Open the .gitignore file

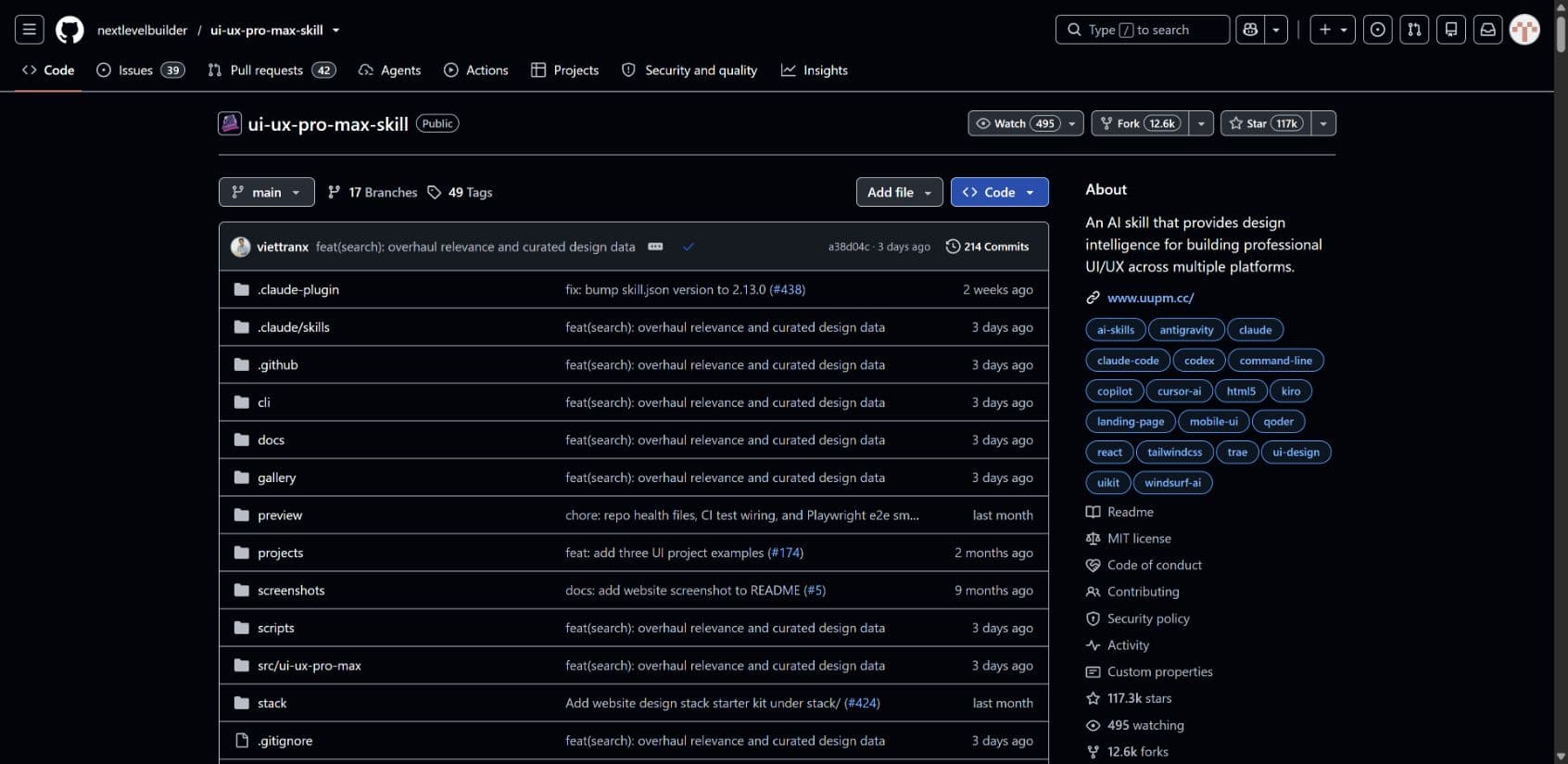click(x=285, y=741)
